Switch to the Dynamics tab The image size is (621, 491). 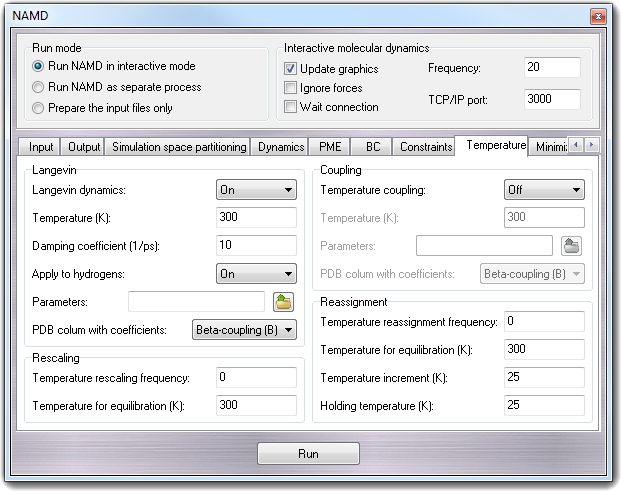click(281, 147)
